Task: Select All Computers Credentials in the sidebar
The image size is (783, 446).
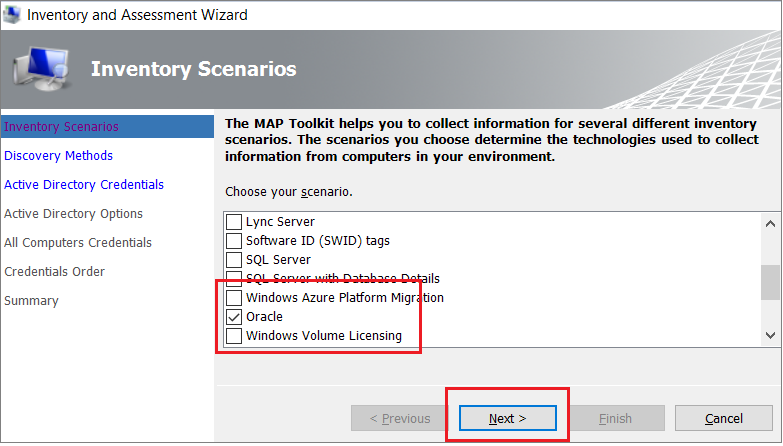Action: point(78,243)
